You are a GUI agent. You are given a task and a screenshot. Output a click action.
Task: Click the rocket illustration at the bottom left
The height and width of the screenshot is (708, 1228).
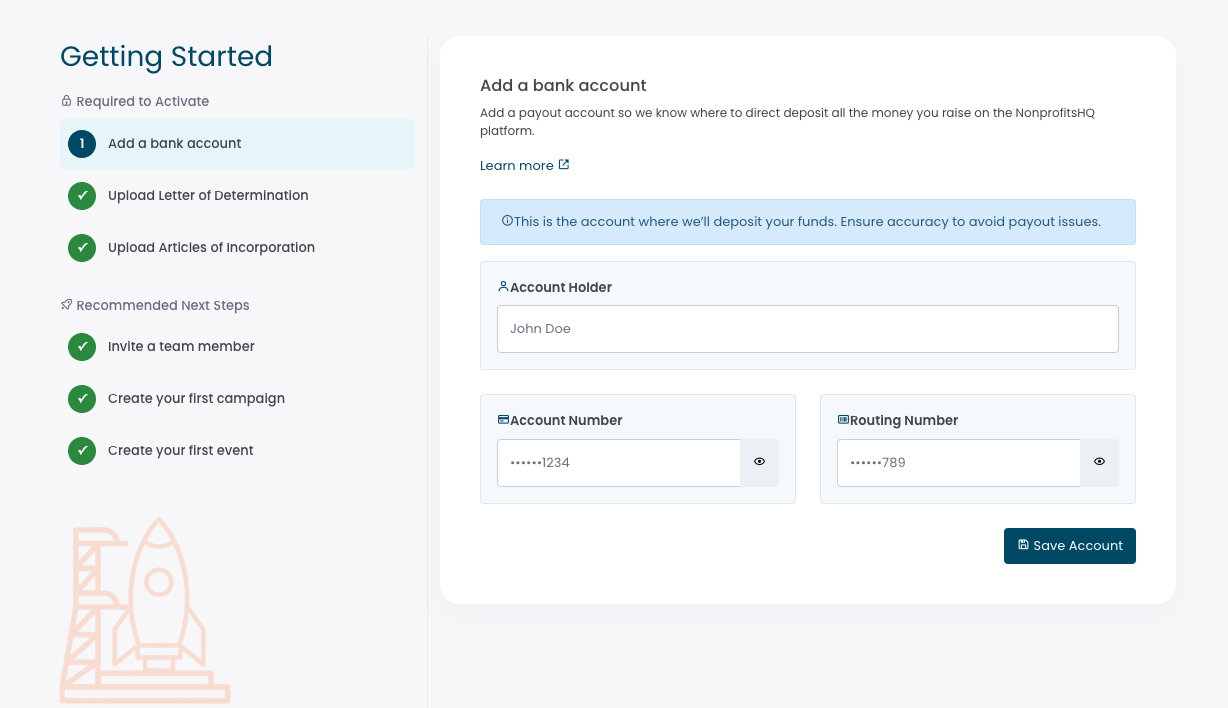(x=145, y=610)
